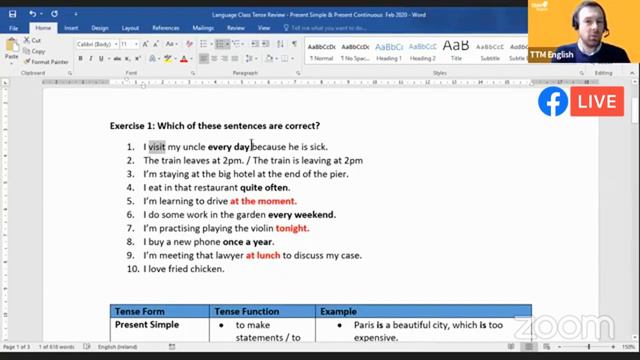640x360 pixels.
Task: Click the numbered list icon
Action: coord(220,44)
